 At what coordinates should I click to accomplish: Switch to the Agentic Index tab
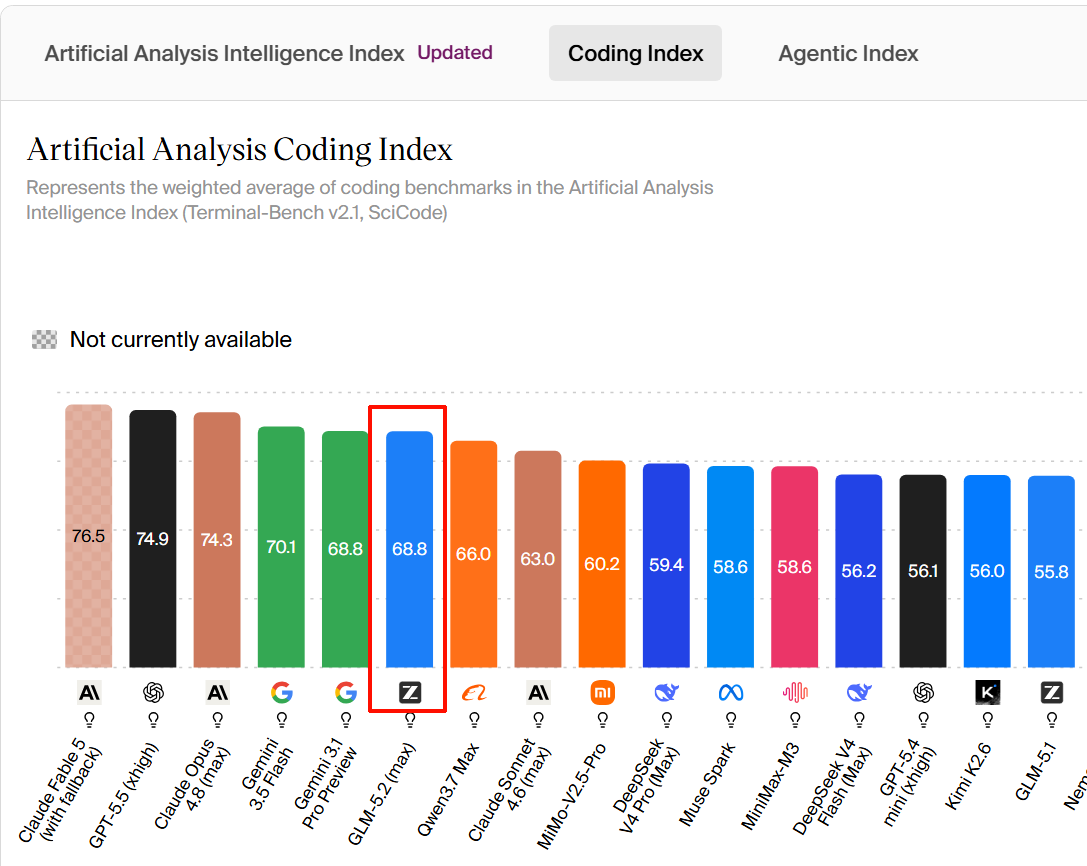click(848, 53)
